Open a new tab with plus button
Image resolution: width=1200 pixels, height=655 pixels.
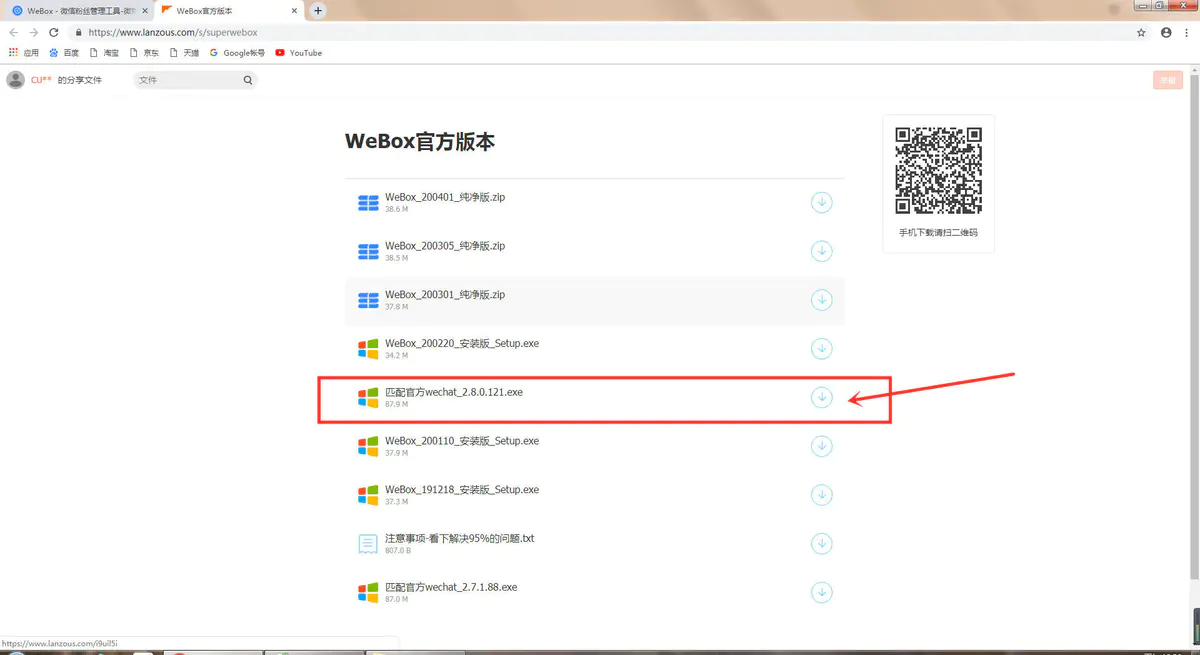click(x=318, y=11)
